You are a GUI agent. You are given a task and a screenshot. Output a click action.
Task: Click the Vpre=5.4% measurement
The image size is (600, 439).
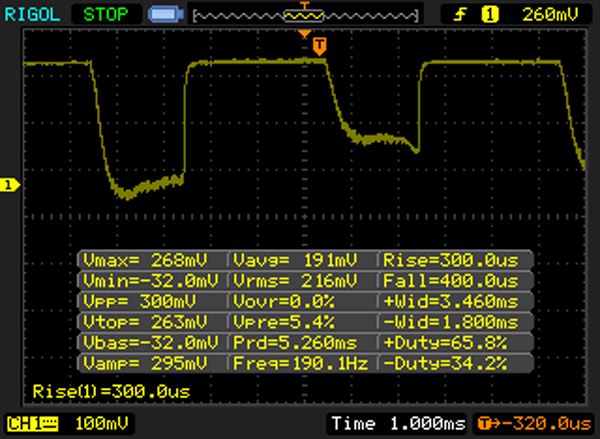tap(284, 322)
